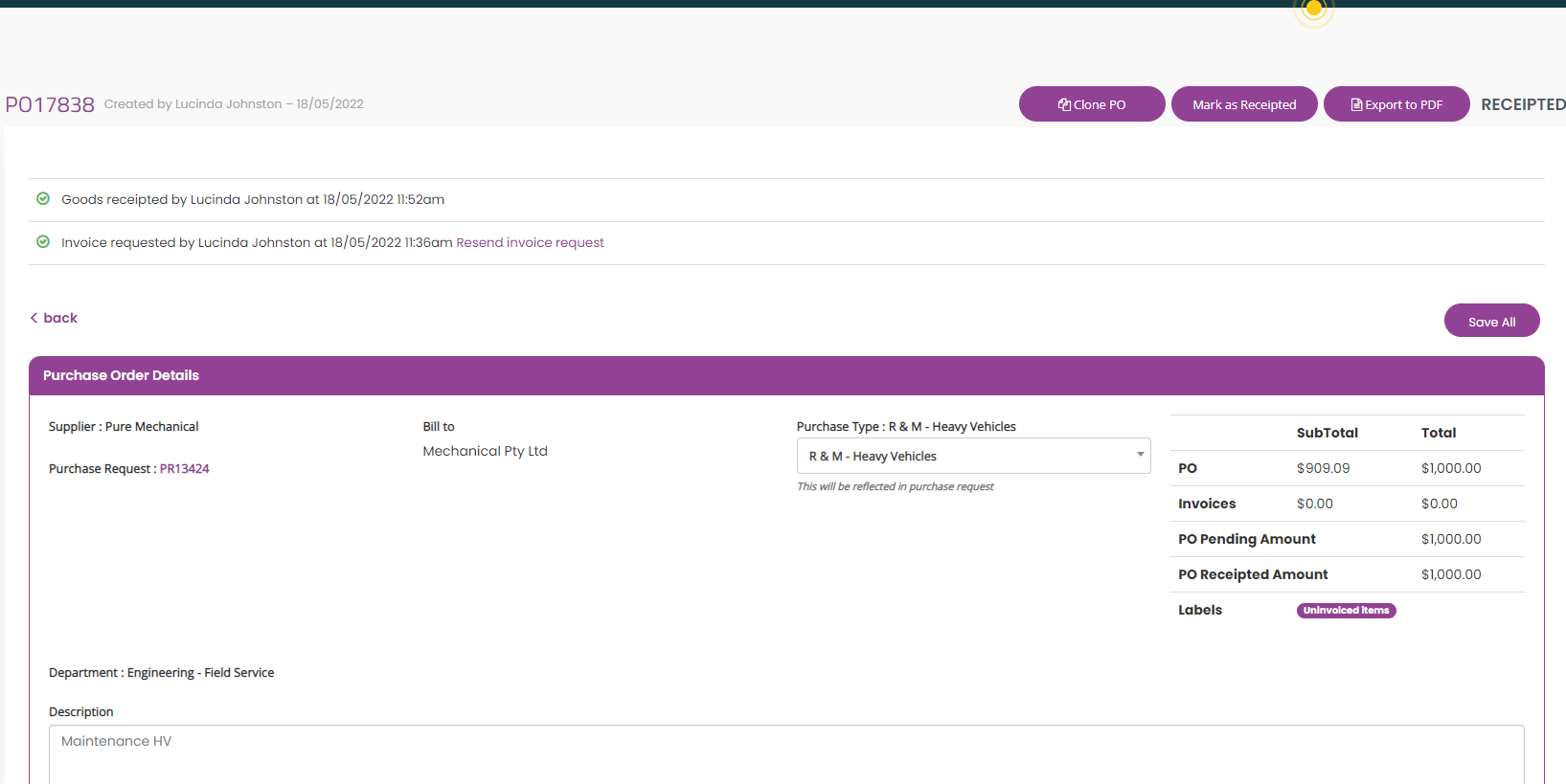The width and height of the screenshot is (1566, 784).
Task: Click Resend invoice request link
Action: click(x=530, y=243)
